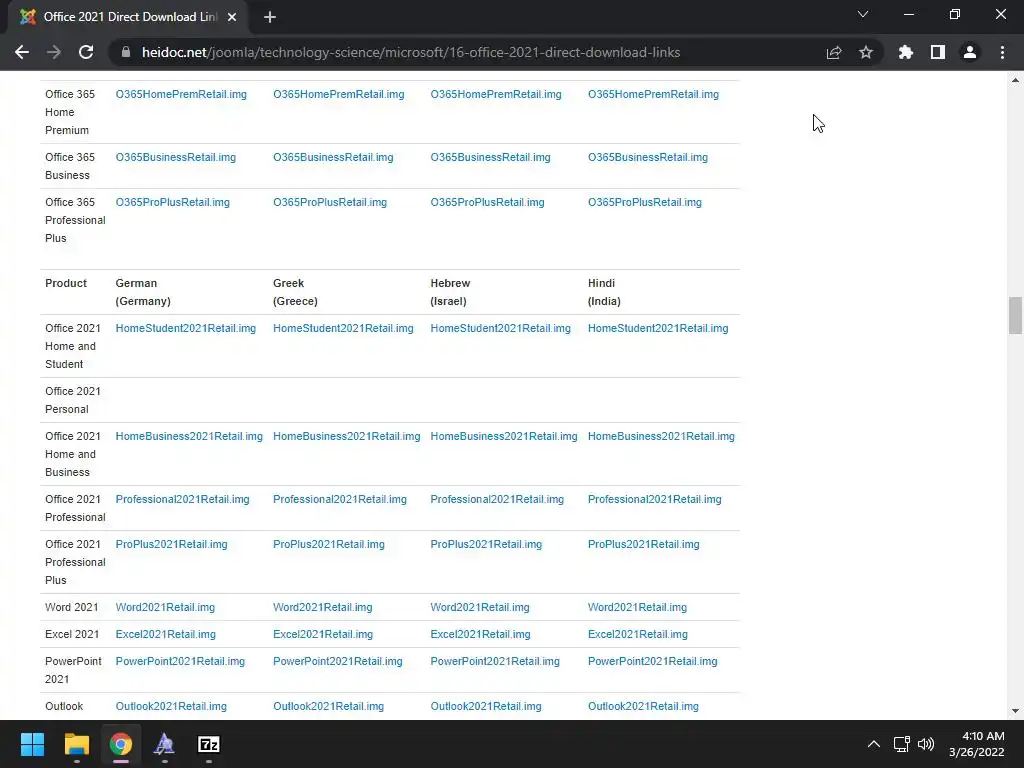
Task: Download Greek HomeStudent2021Retail.img
Action: click(343, 328)
